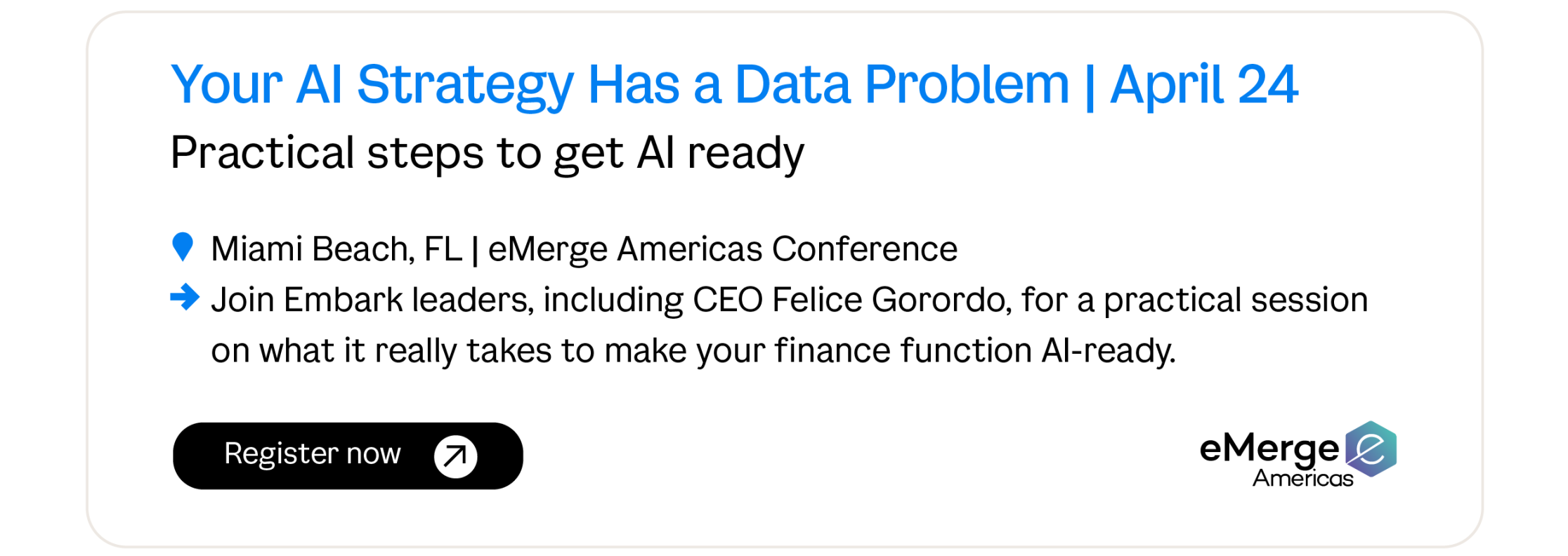The image size is (1568, 556).
Task: Click the words 'practical session'
Action: pyautogui.click(x=1236, y=300)
